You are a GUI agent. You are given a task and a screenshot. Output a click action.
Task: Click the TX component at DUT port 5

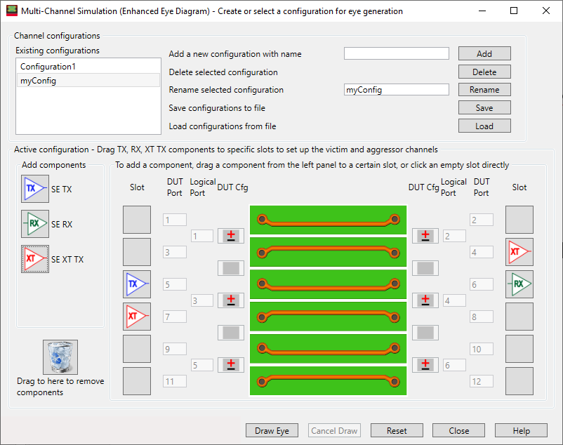point(137,284)
